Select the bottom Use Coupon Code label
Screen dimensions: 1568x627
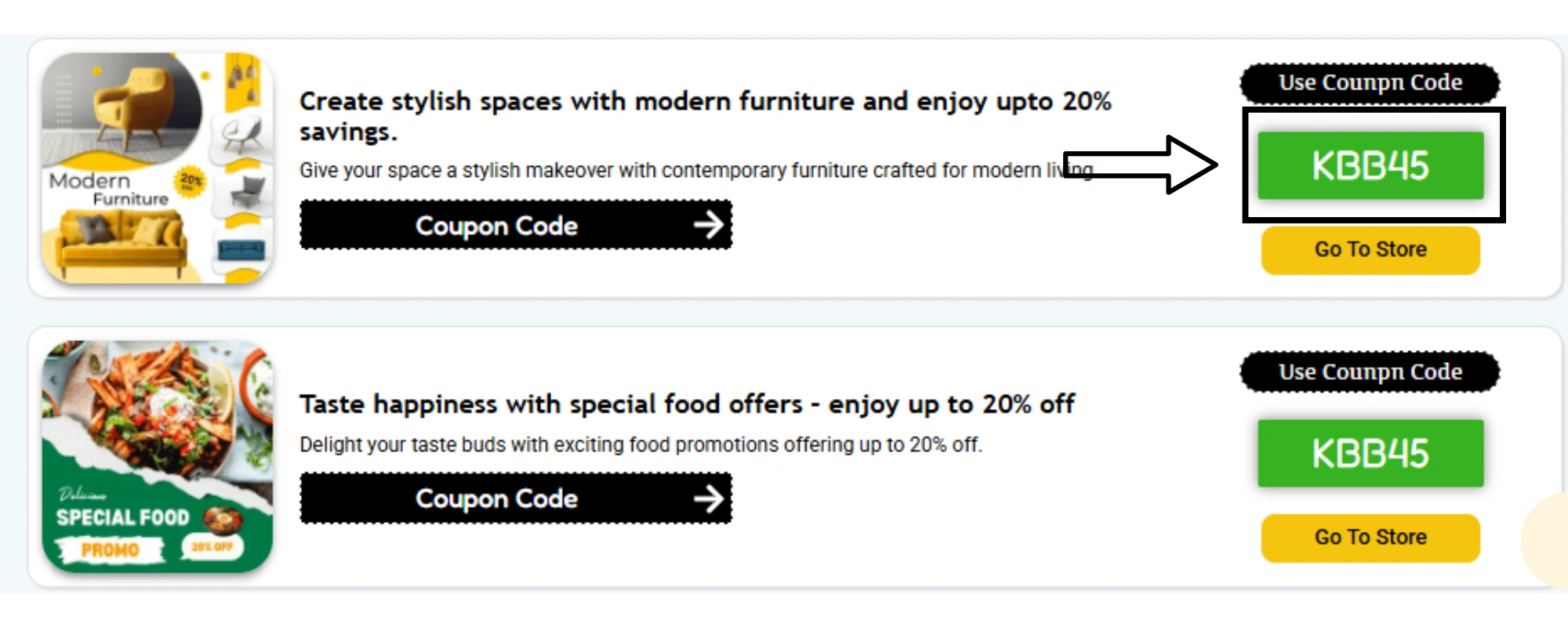[x=1370, y=371]
